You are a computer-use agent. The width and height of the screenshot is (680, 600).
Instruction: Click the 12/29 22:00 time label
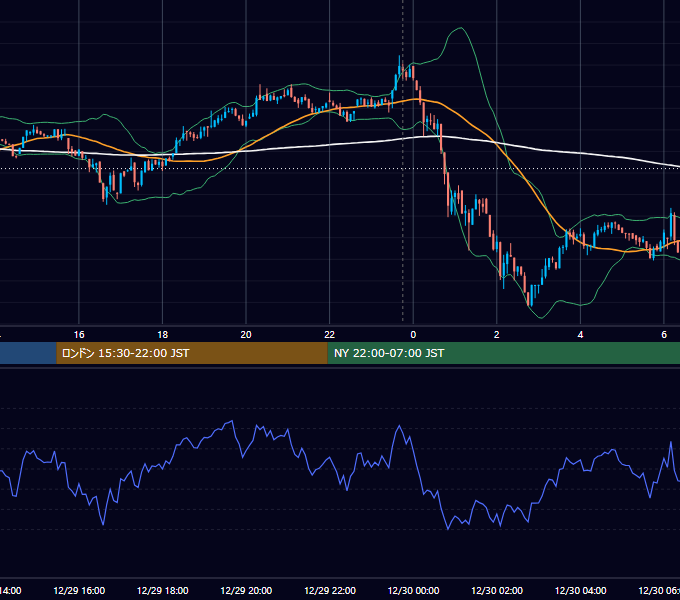[330, 590]
